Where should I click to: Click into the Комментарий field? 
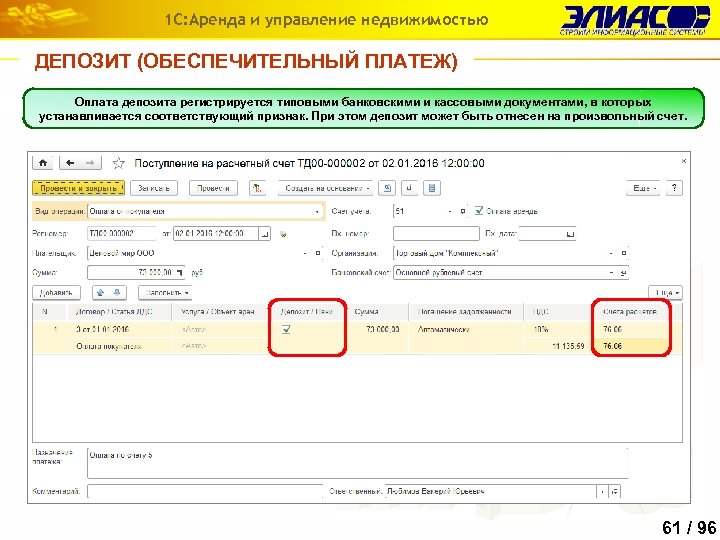[x=205, y=491]
